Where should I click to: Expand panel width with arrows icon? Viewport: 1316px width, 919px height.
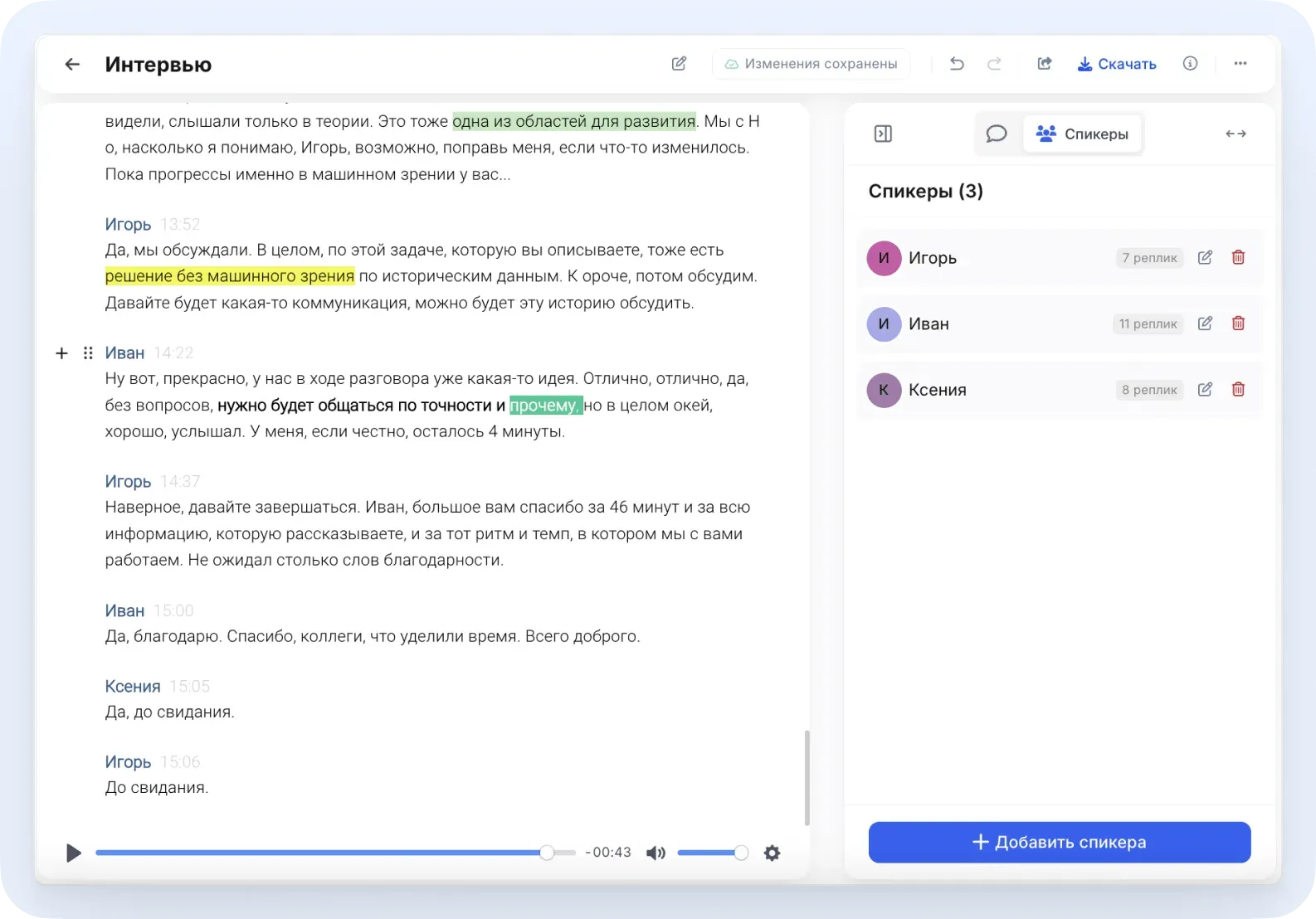click(x=1236, y=134)
